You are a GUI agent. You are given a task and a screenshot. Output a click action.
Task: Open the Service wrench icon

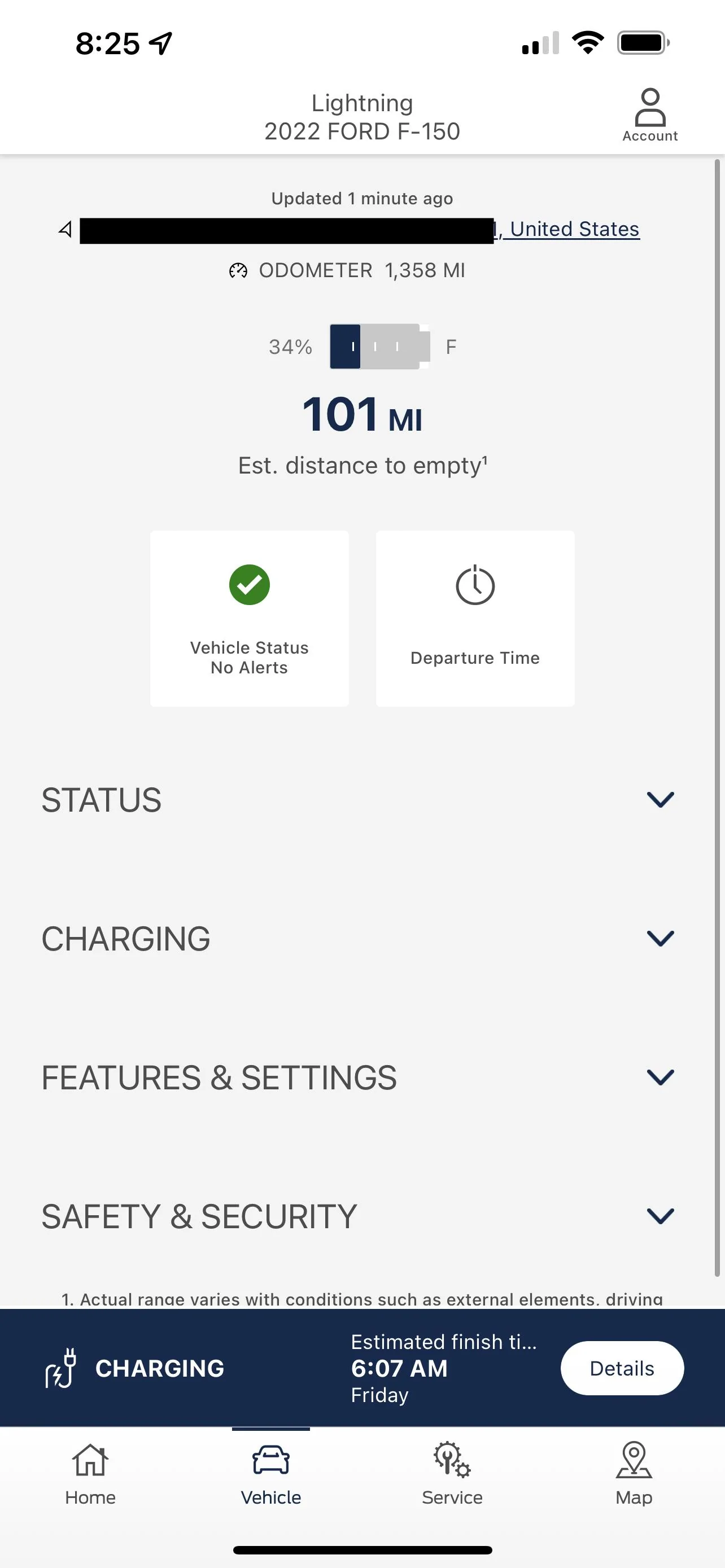(452, 1460)
